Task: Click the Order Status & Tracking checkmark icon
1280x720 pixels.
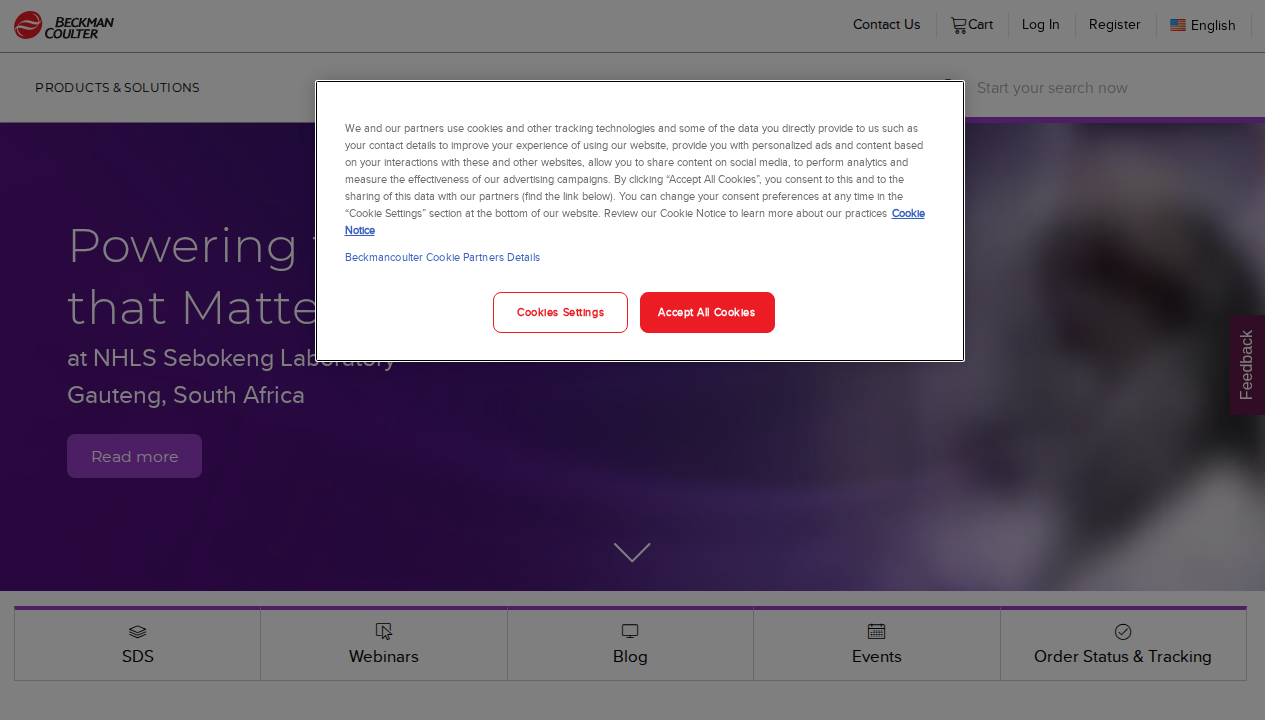Action: (x=1123, y=631)
